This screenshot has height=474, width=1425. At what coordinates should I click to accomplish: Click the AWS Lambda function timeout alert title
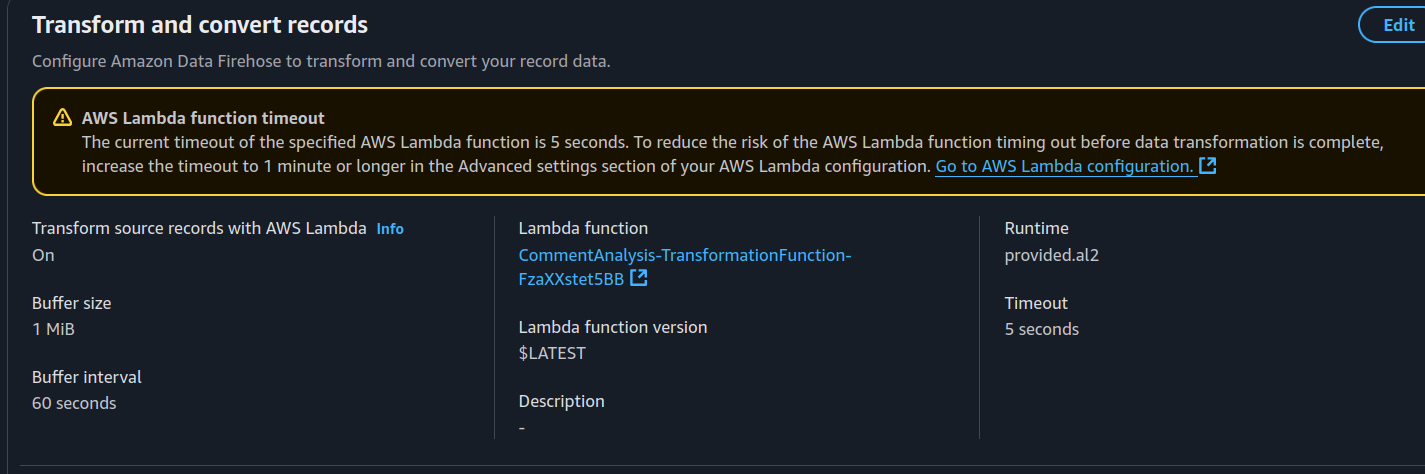coord(203,119)
